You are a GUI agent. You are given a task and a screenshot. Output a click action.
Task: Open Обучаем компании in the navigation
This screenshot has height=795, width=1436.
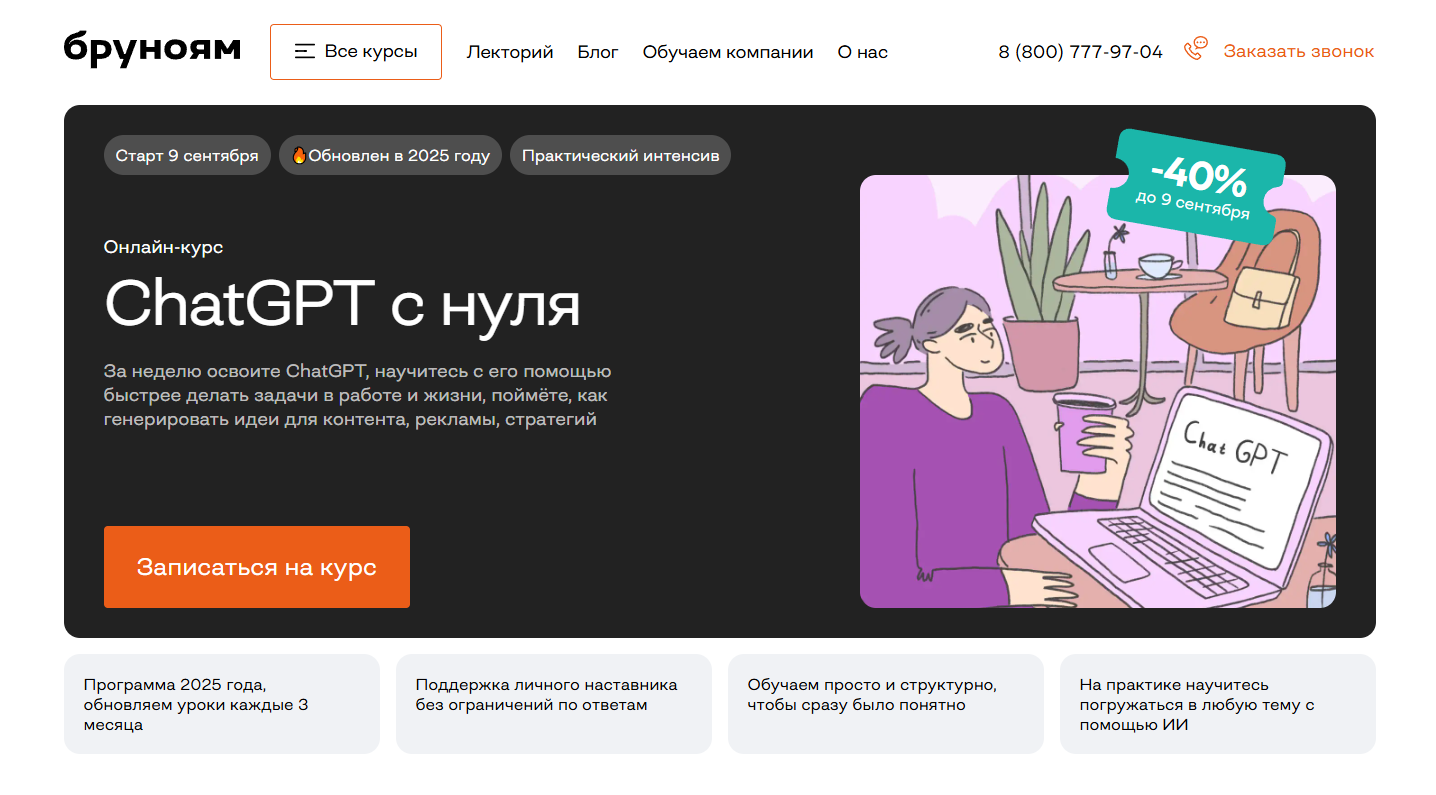click(x=728, y=52)
